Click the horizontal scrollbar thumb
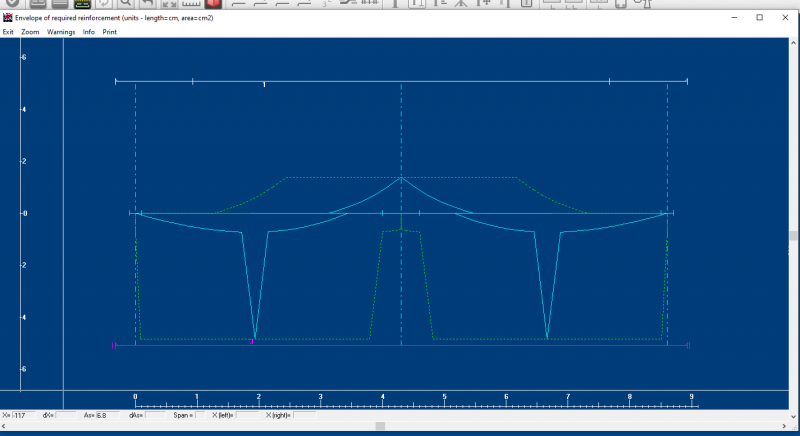800x436 pixels. point(380,426)
